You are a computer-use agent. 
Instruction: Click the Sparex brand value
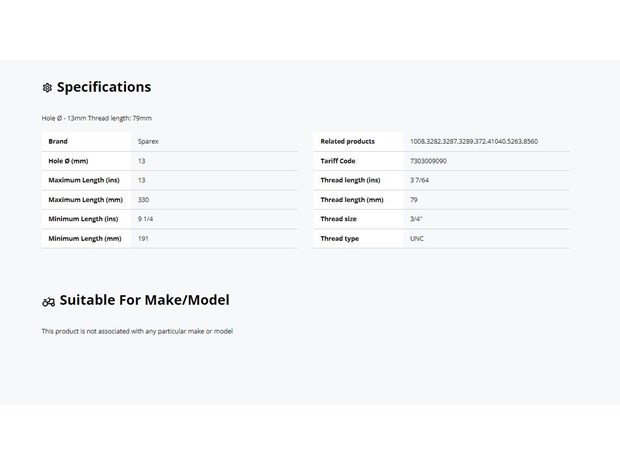click(x=148, y=141)
